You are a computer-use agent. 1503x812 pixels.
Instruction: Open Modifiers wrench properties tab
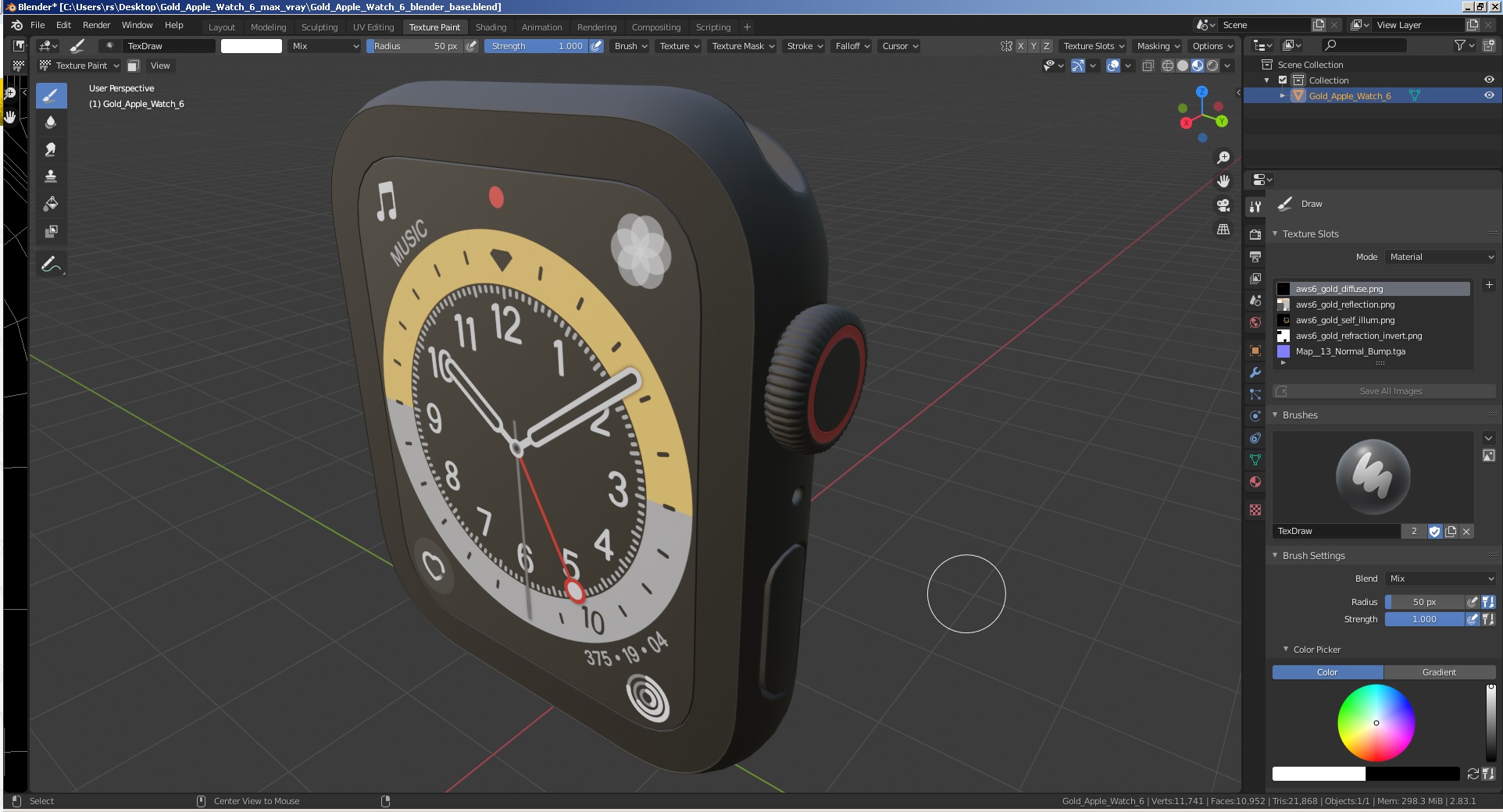click(x=1255, y=372)
